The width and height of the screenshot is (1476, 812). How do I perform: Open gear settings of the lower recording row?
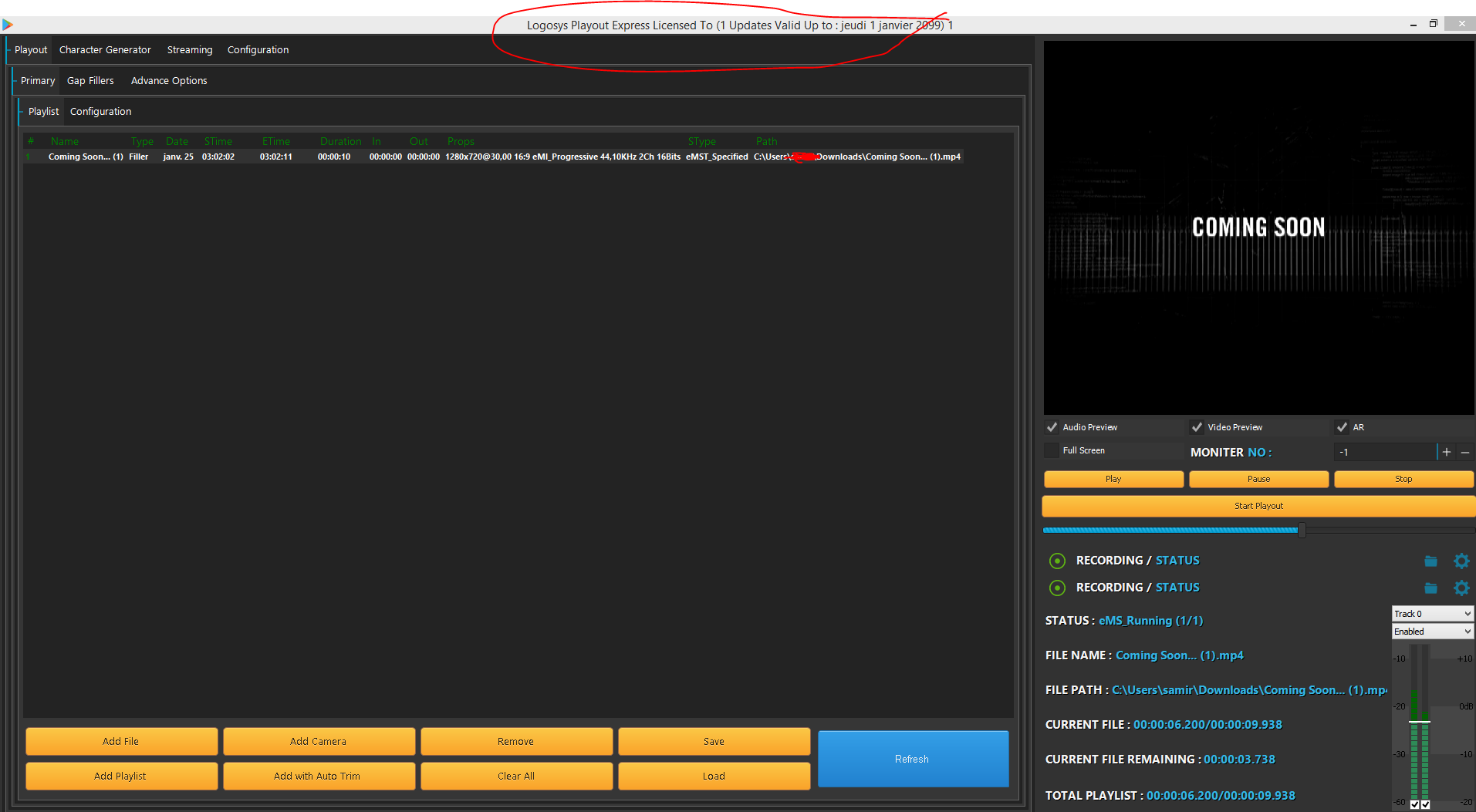tap(1461, 588)
